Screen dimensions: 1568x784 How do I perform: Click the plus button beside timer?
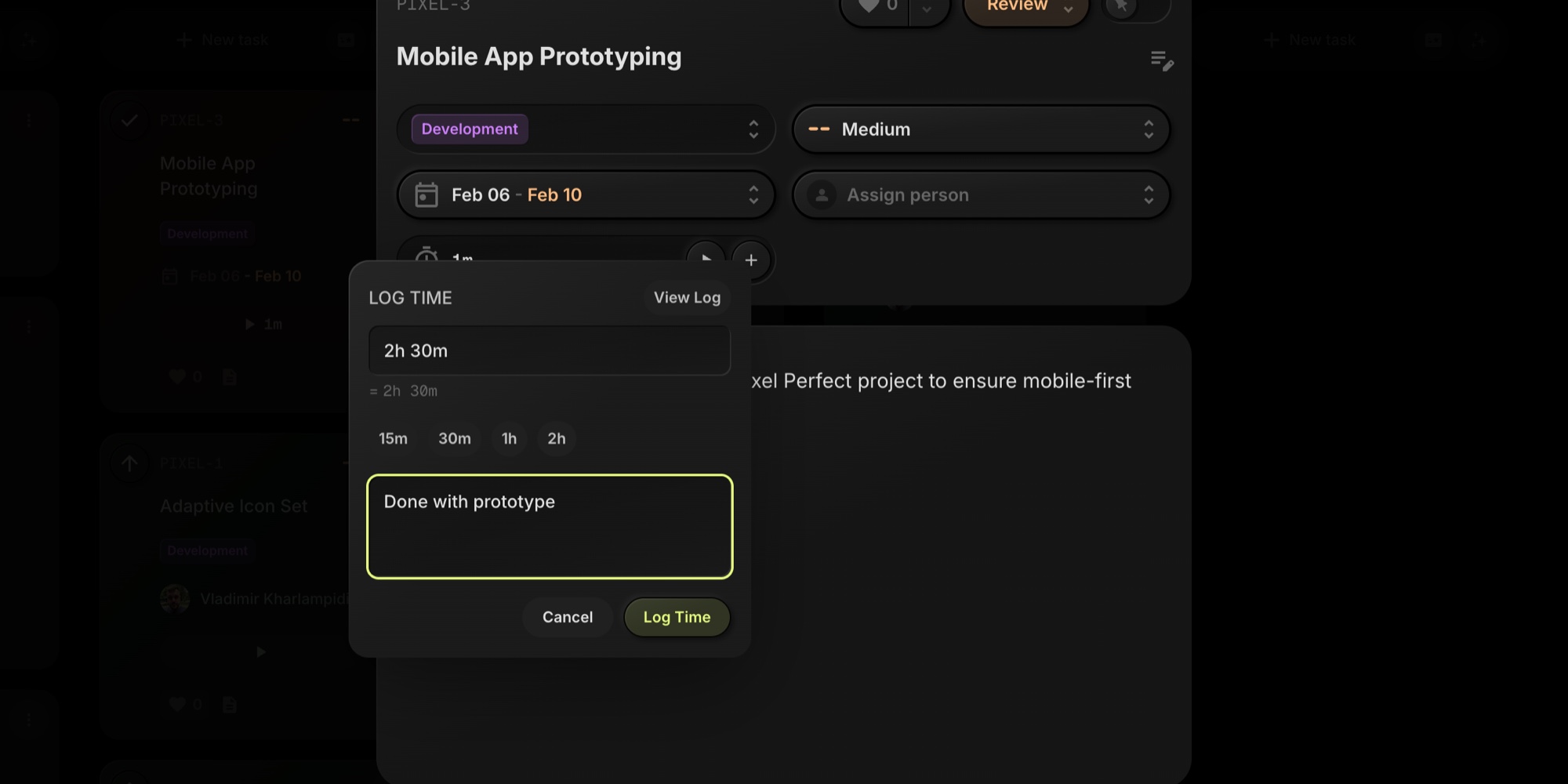[x=750, y=260]
